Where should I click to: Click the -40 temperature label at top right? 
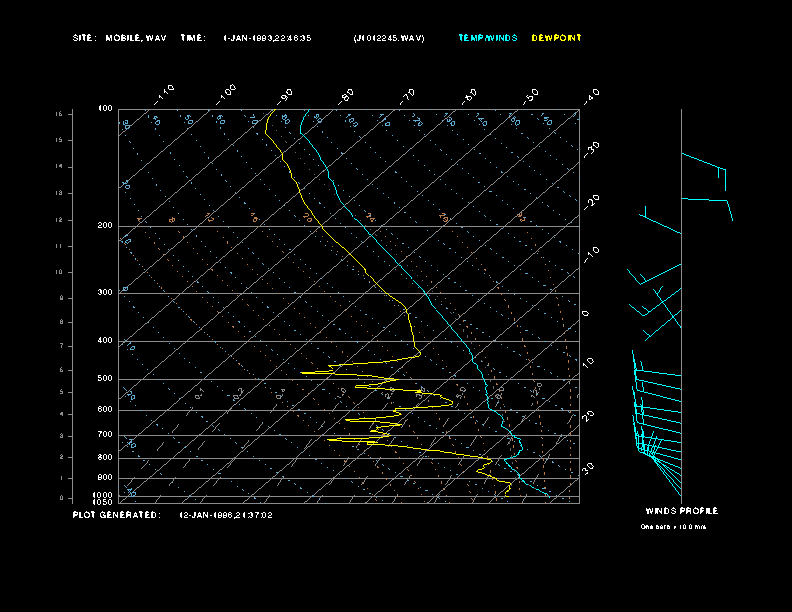point(591,95)
